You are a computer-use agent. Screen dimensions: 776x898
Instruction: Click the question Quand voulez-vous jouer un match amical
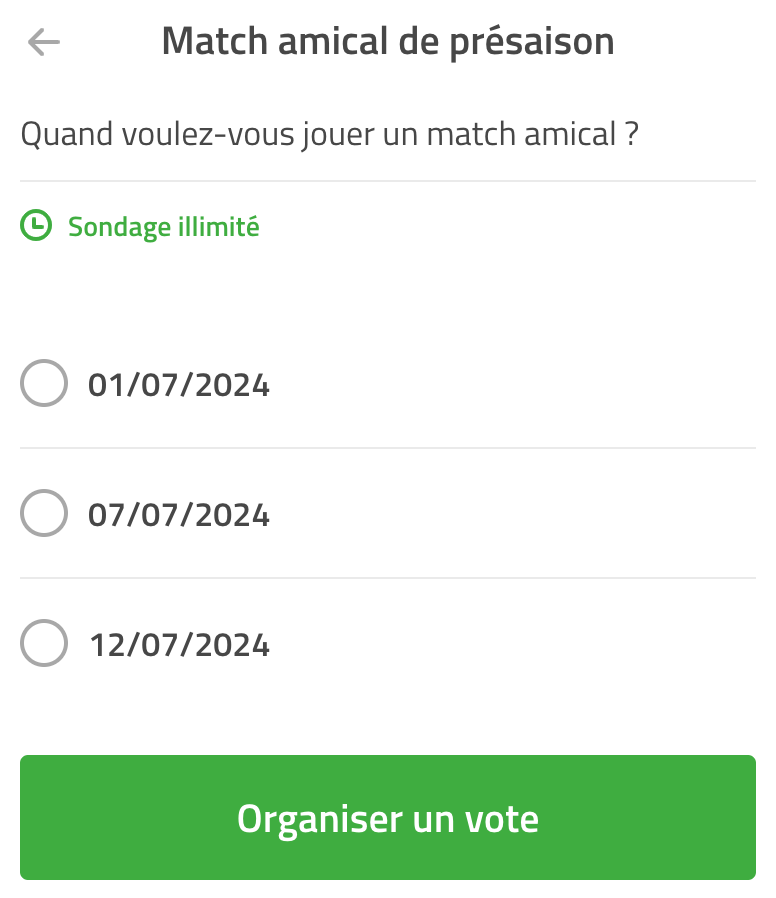(x=329, y=135)
